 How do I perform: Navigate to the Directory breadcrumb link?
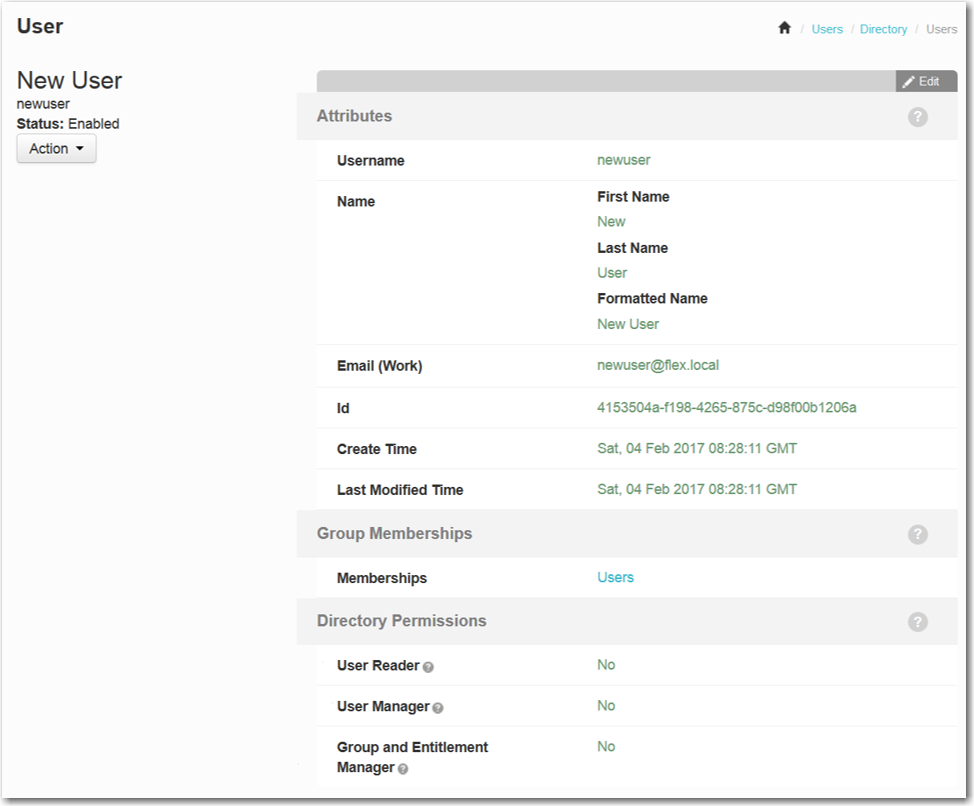(x=883, y=29)
